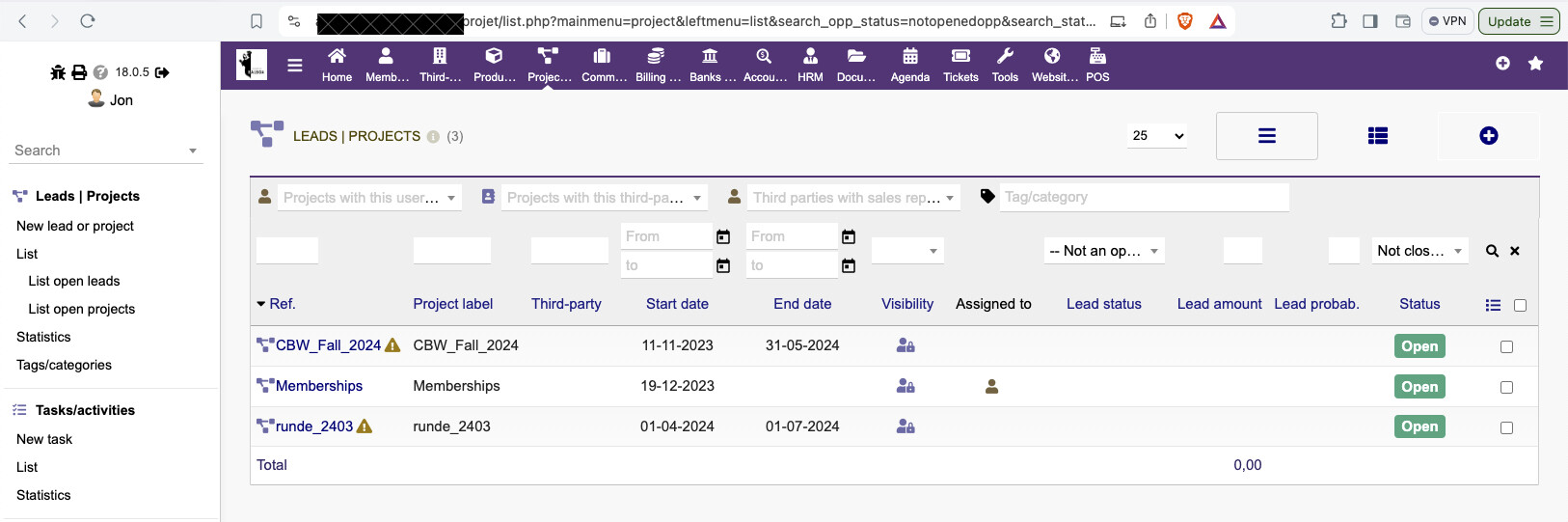This screenshot has height=522, width=1568.
Task: Open Third parties with sales rep dropdown
Action: [853, 198]
